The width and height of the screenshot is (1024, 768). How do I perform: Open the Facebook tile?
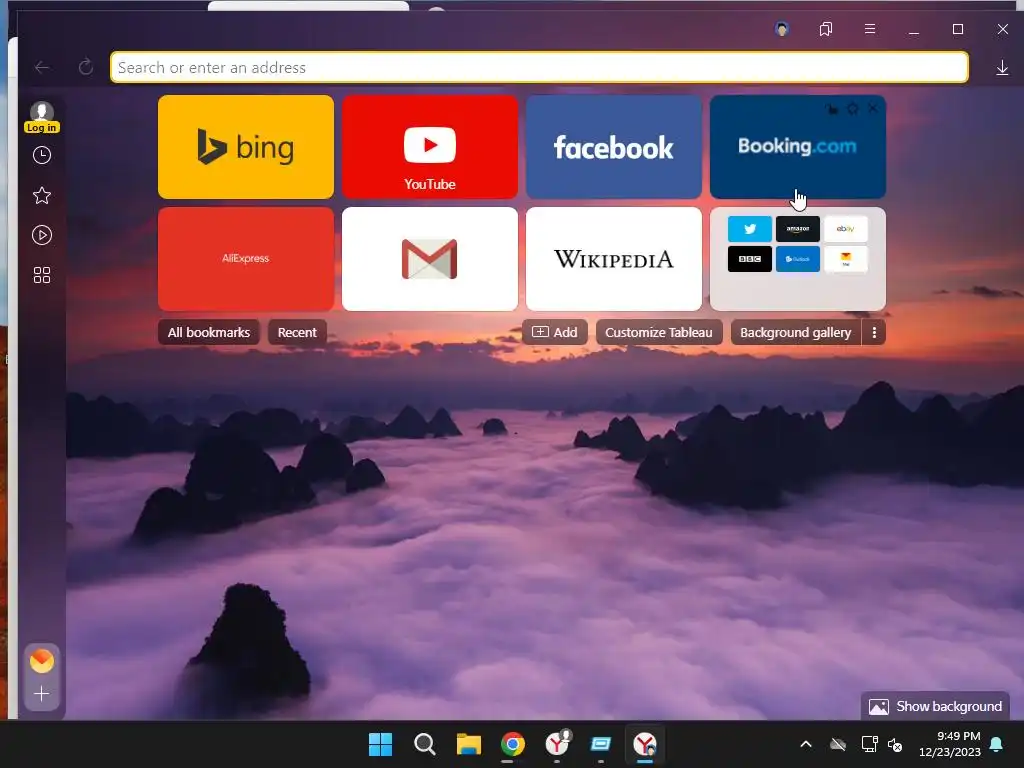614,147
